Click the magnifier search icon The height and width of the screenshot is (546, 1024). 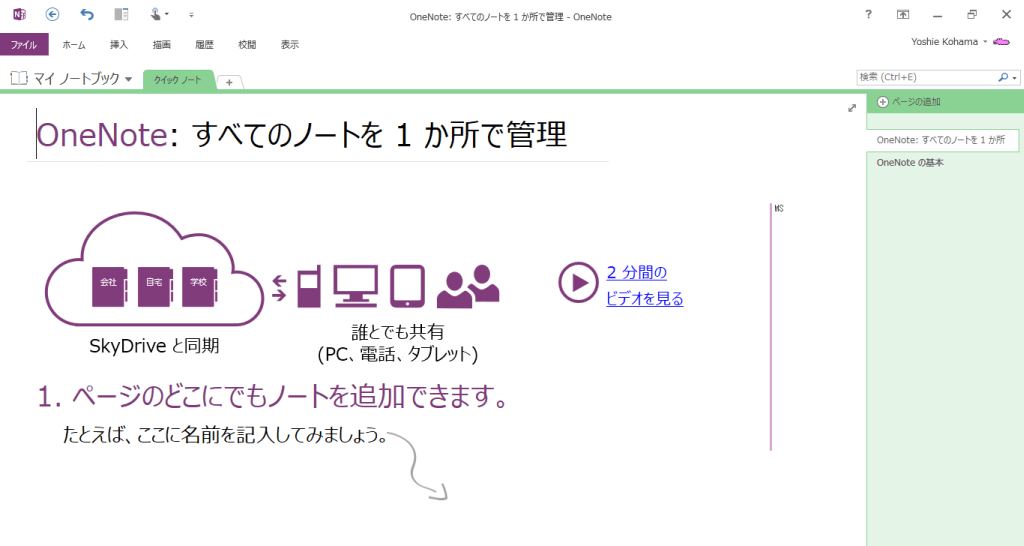click(1003, 77)
